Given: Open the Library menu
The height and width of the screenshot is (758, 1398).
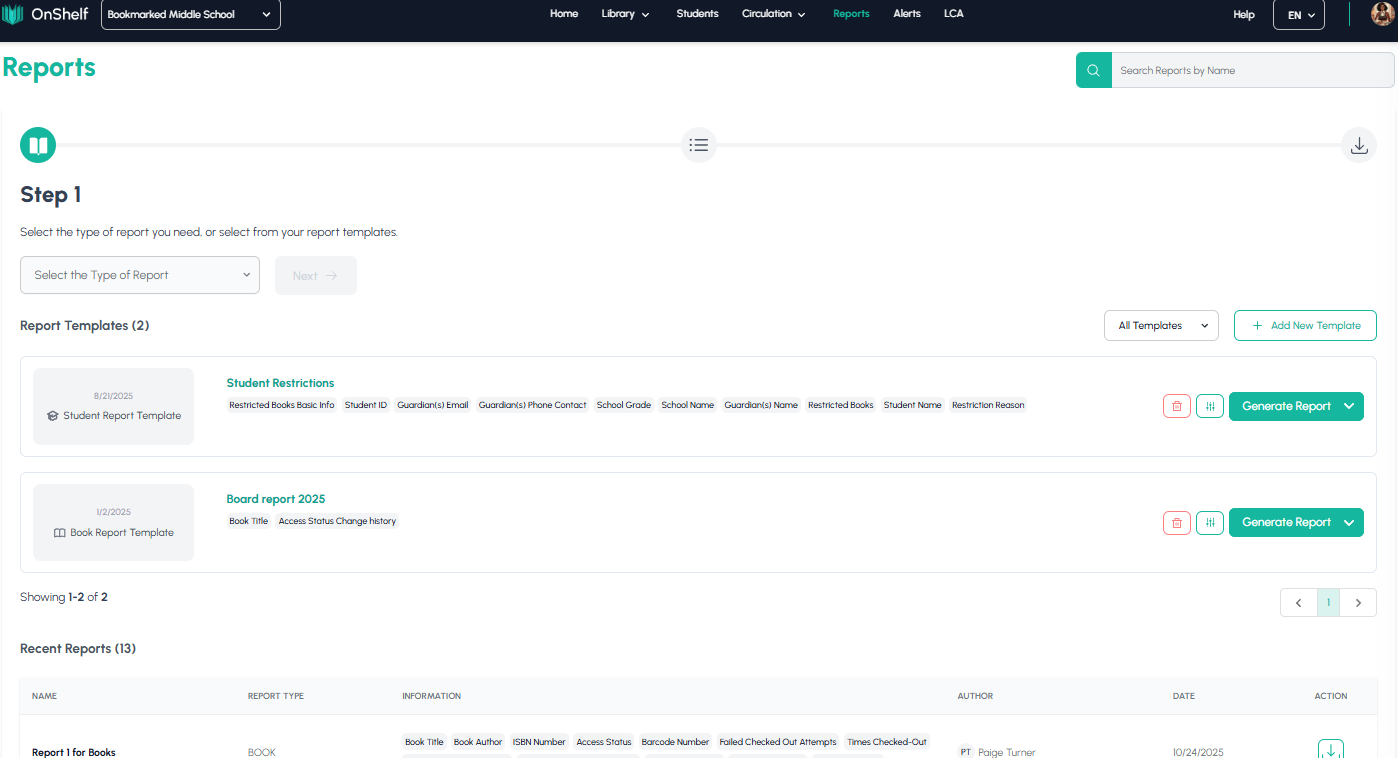Looking at the screenshot, I should (625, 14).
